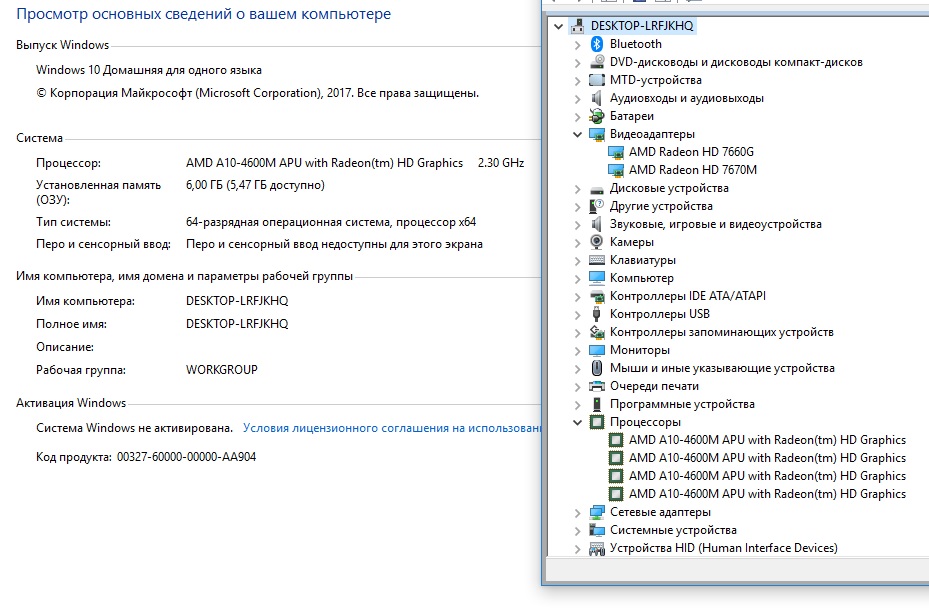This screenshot has width=929, height=611.
Task: Click the Очереди печати printer icon
Action: pos(597,386)
